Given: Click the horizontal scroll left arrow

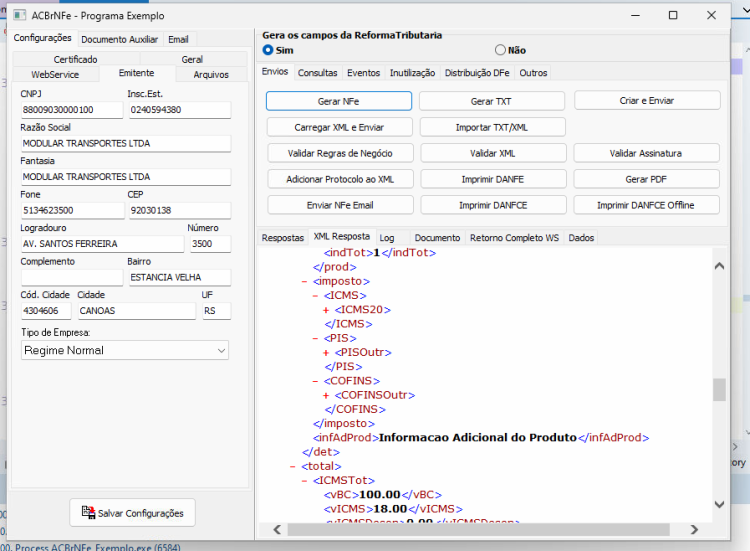Looking at the screenshot, I should (277, 529).
